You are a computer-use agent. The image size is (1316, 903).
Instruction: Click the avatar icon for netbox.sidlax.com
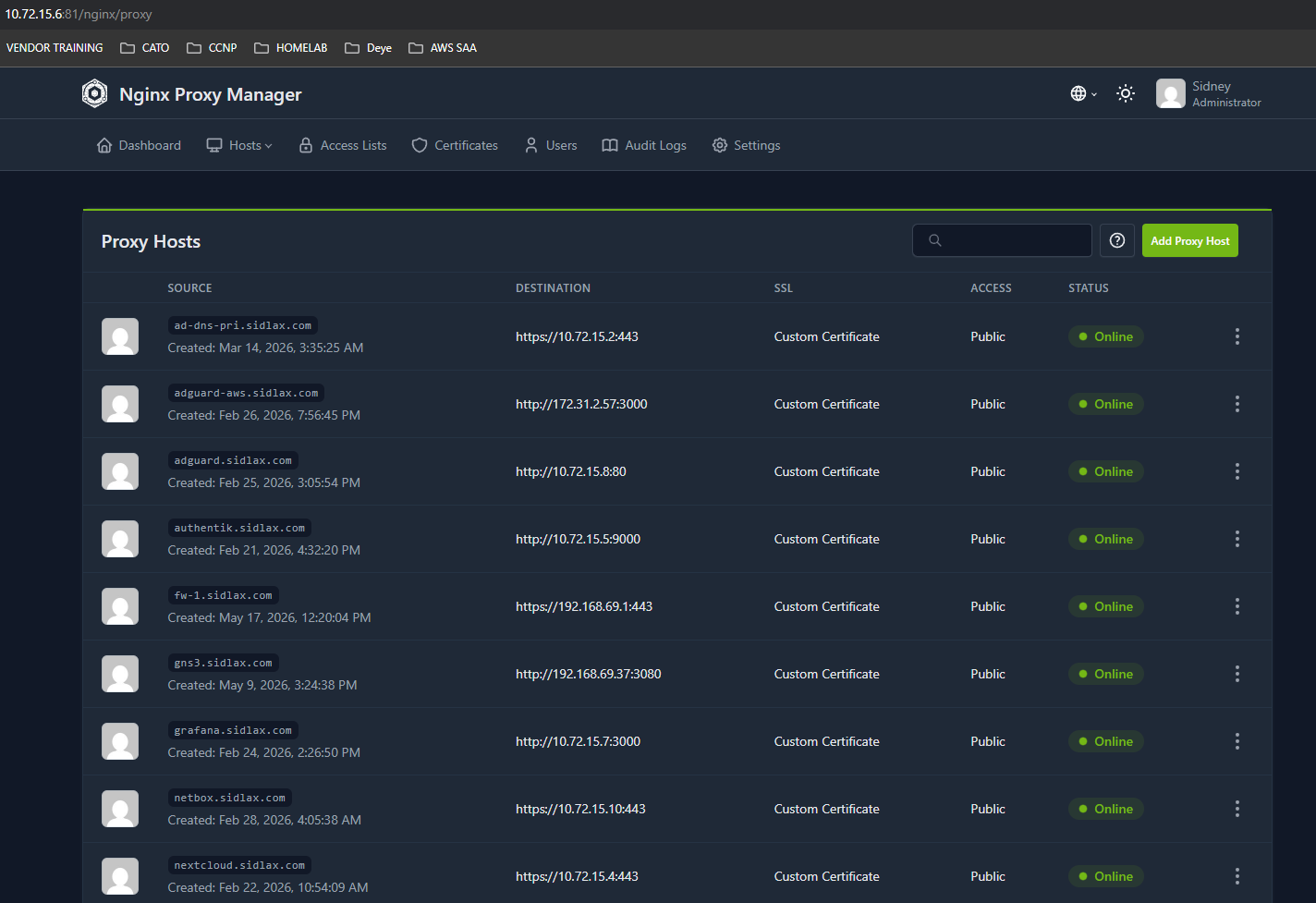click(x=120, y=809)
